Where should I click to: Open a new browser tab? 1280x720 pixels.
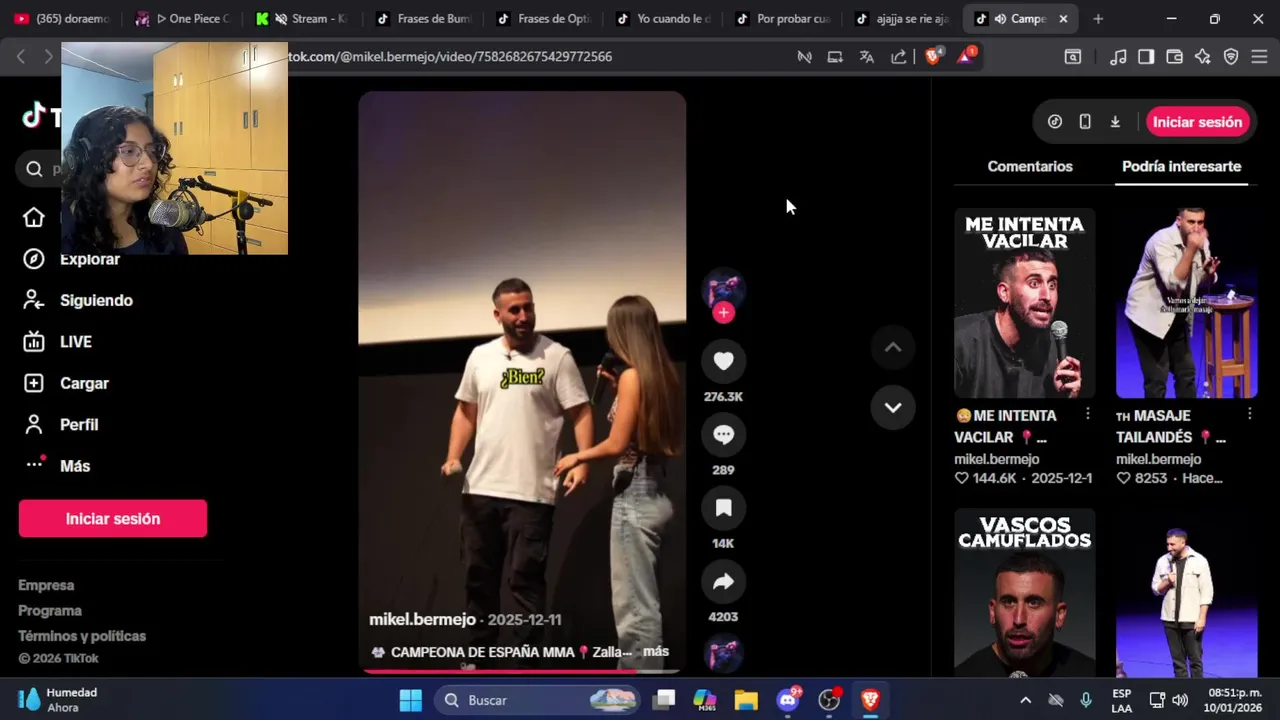[x=1098, y=19]
